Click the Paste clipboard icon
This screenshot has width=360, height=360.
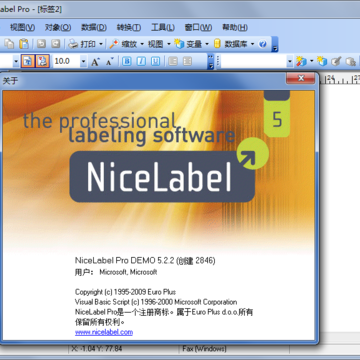[x=24, y=44]
